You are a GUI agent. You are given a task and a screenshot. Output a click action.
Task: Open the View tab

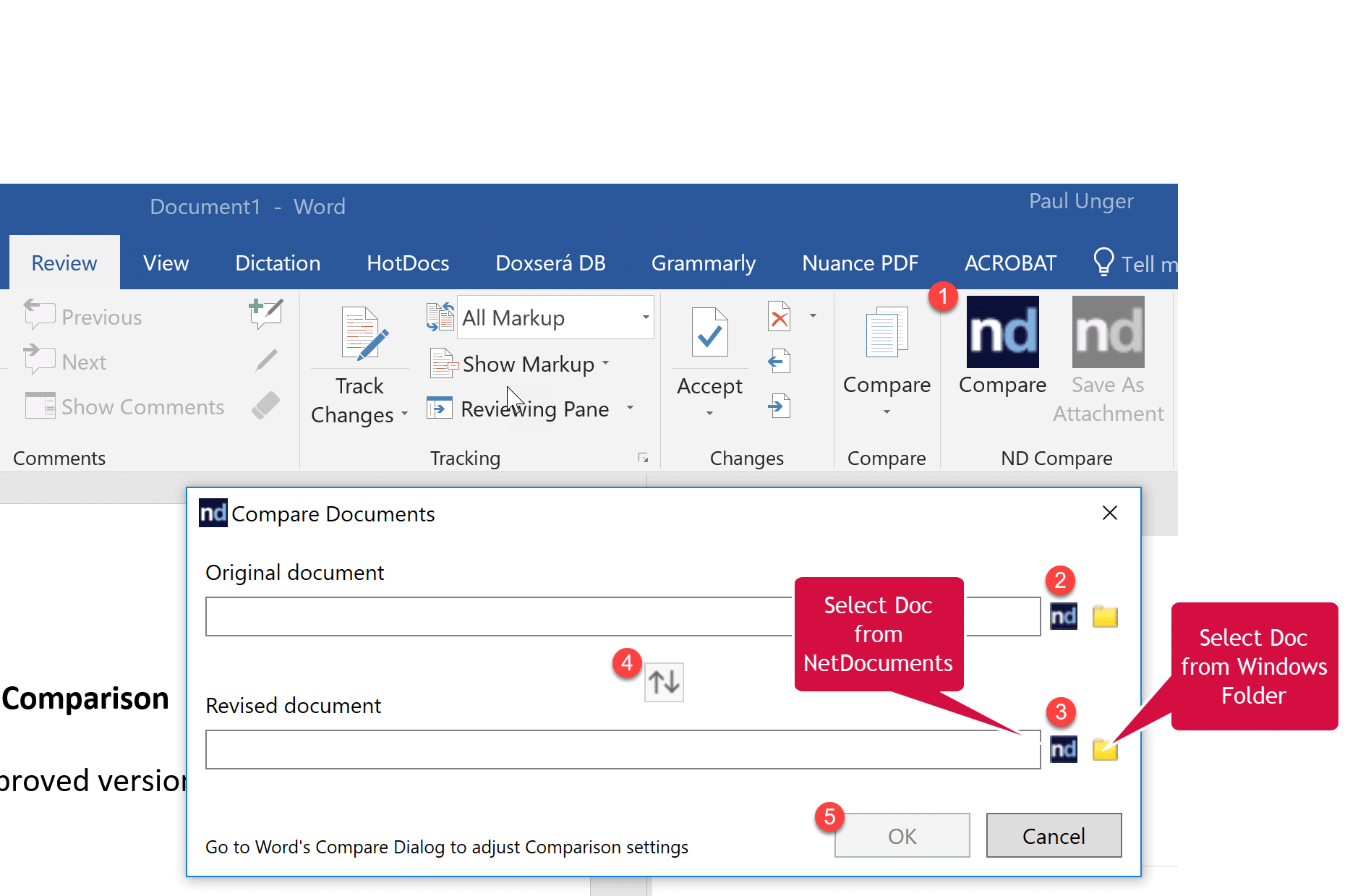[x=166, y=263]
